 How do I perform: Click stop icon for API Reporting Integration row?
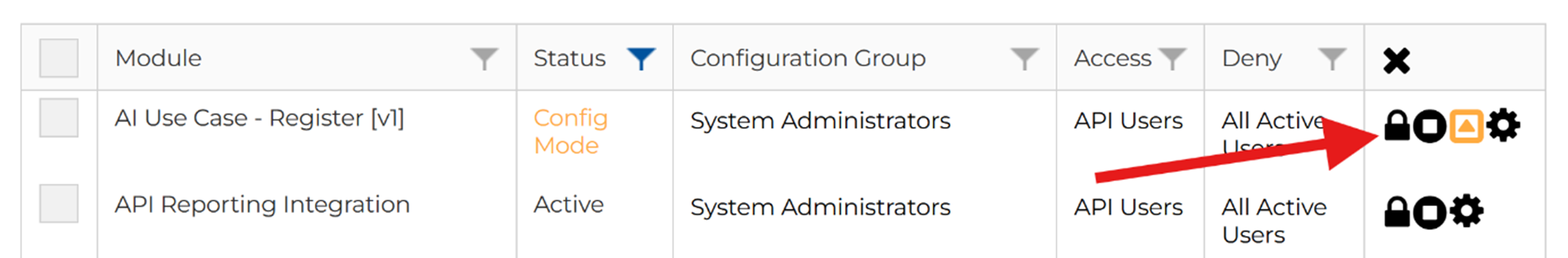point(1429,212)
